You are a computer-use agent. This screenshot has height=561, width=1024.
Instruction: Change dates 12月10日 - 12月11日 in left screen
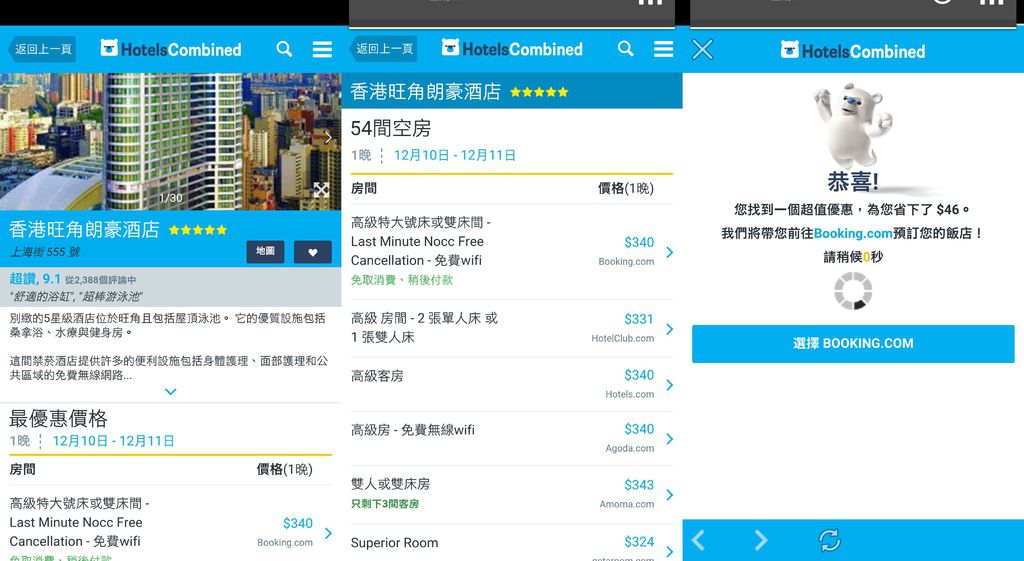pyautogui.click(x=113, y=441)
